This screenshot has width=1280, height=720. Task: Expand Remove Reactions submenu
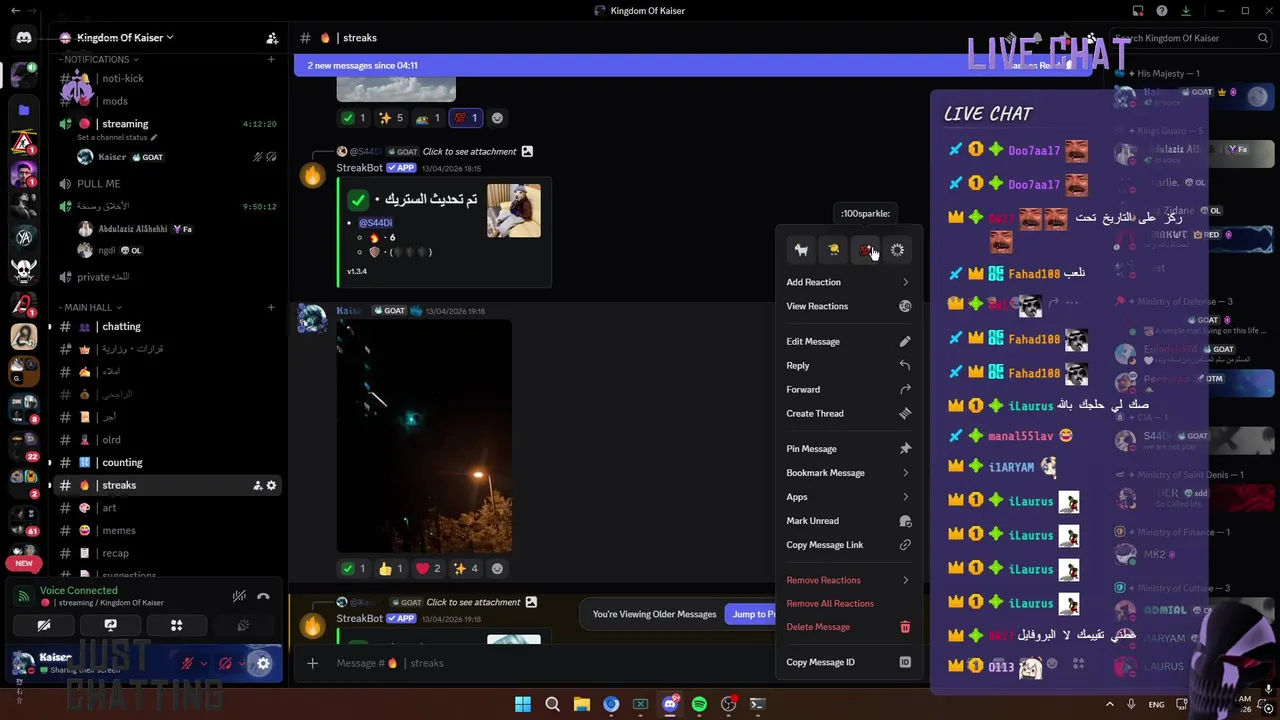848,580
